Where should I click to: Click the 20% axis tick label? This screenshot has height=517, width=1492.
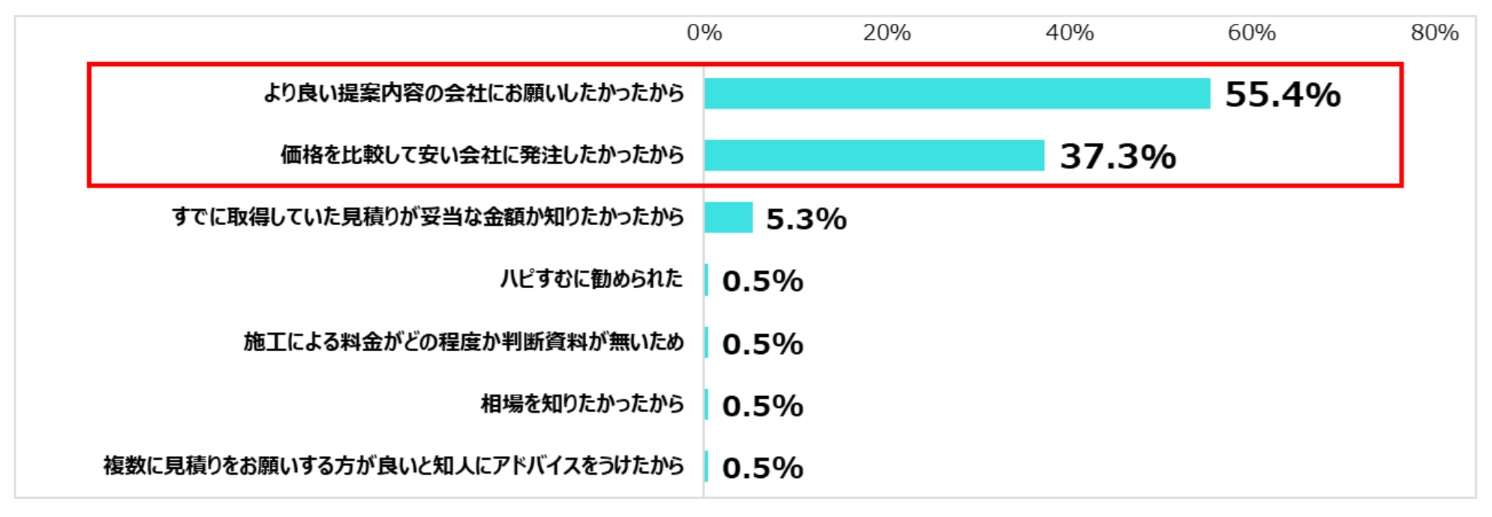pyautogui.click(x=886, y=33)
